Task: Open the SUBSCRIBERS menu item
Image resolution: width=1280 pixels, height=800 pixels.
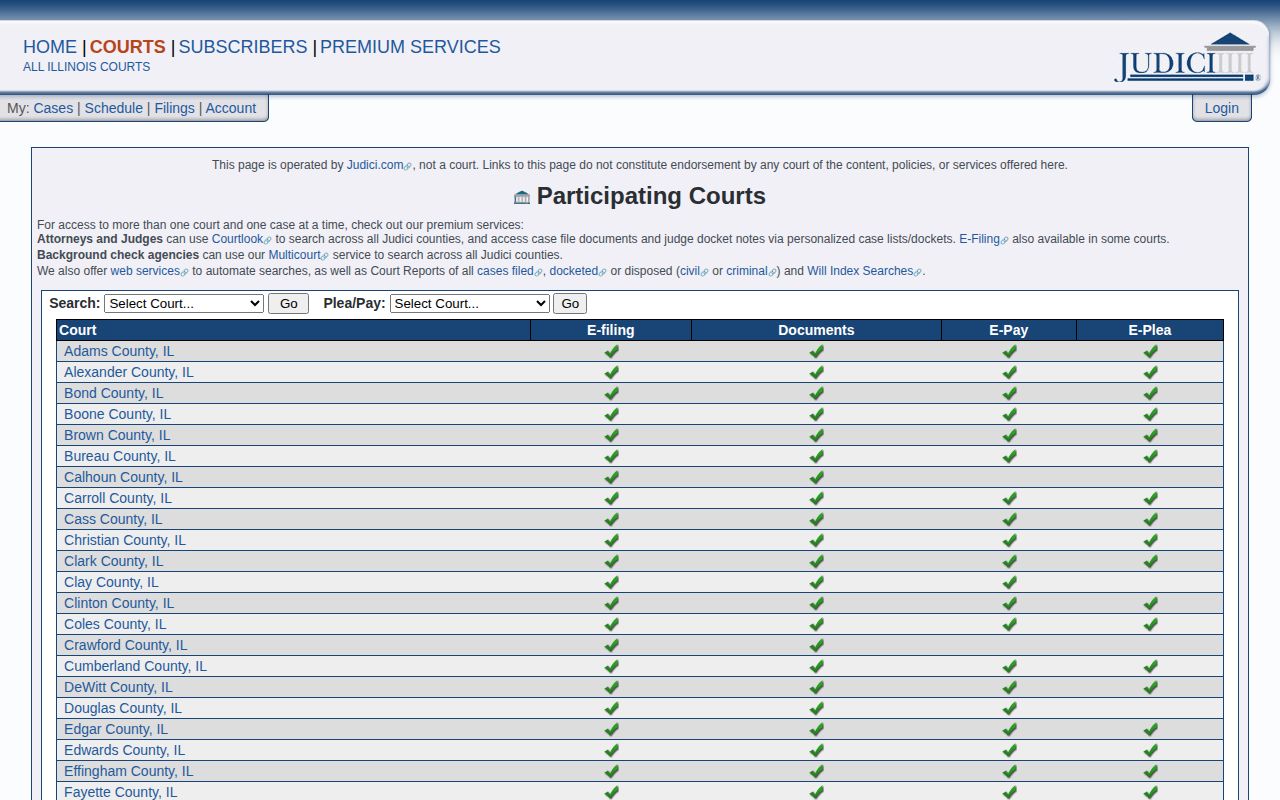Action: (x=243, y=47)
